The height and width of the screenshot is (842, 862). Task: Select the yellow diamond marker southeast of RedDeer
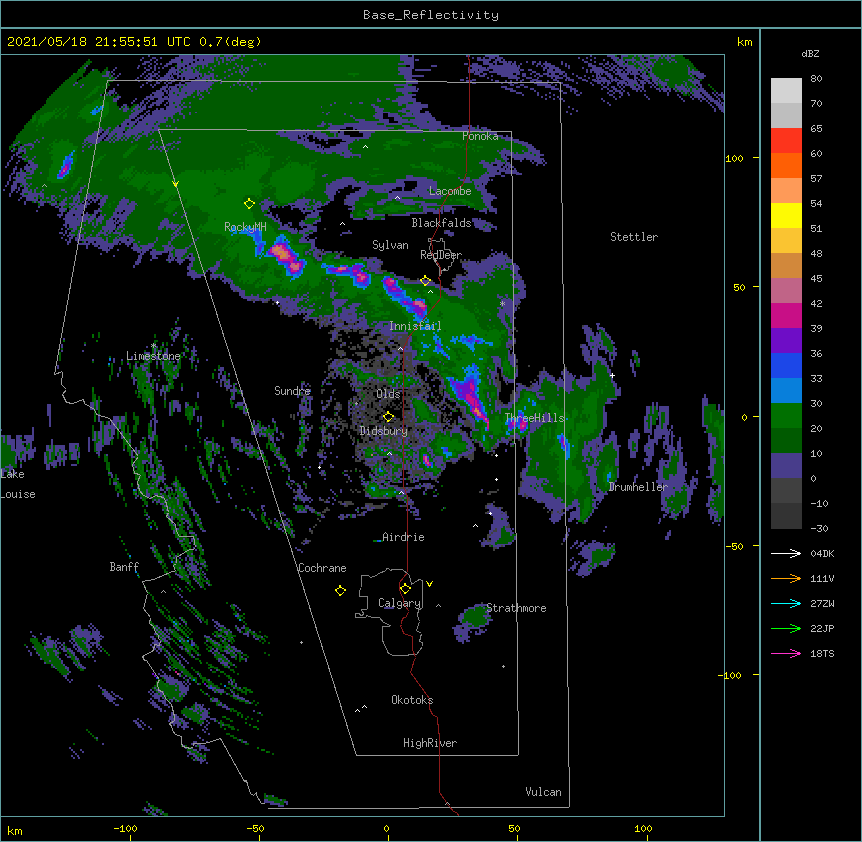425,281
